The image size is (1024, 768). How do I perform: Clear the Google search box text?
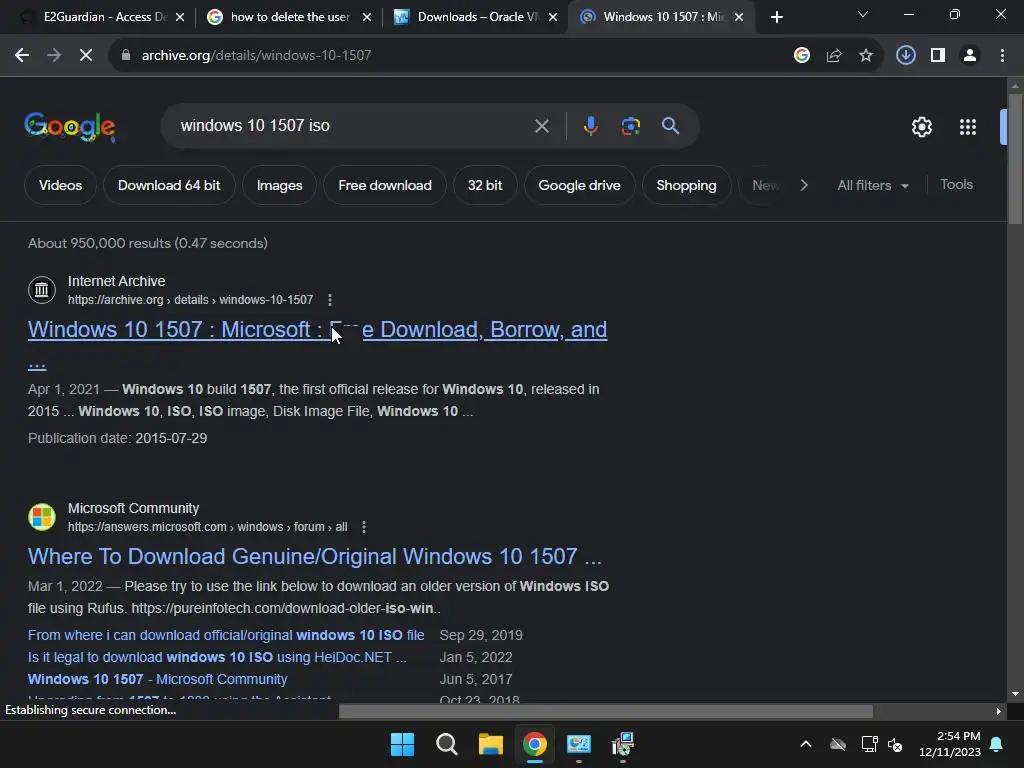(541, 126)
